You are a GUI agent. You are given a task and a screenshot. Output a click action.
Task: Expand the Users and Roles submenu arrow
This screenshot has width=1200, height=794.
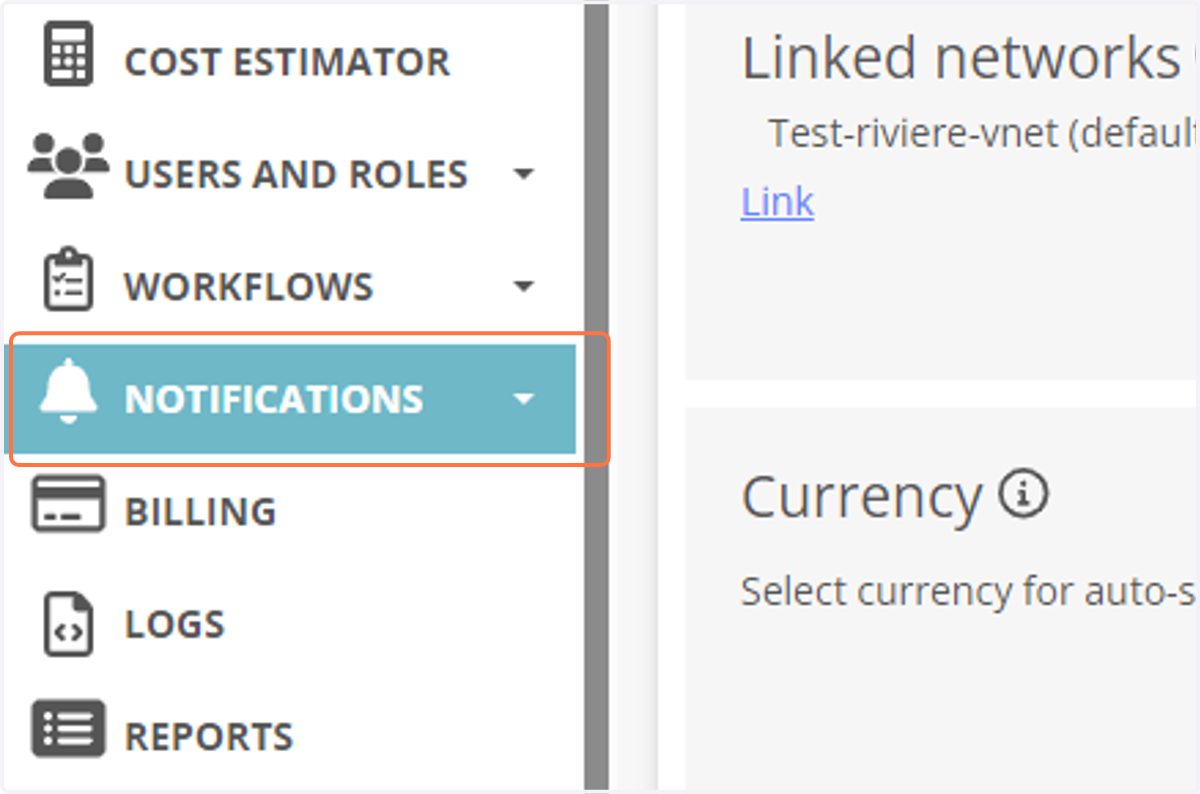click(x=523, y=174)
